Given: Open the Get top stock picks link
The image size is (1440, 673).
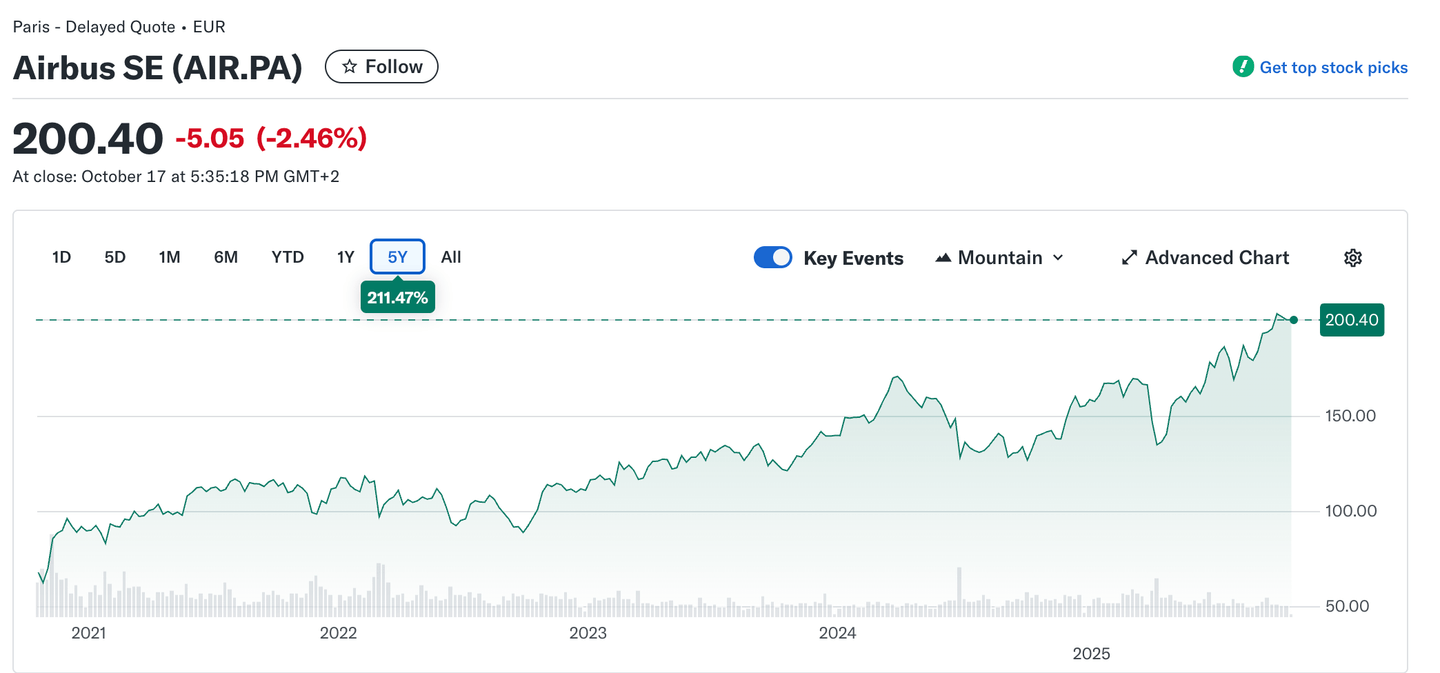Looking at the screenshot, I should click(x=1333, y=67).
